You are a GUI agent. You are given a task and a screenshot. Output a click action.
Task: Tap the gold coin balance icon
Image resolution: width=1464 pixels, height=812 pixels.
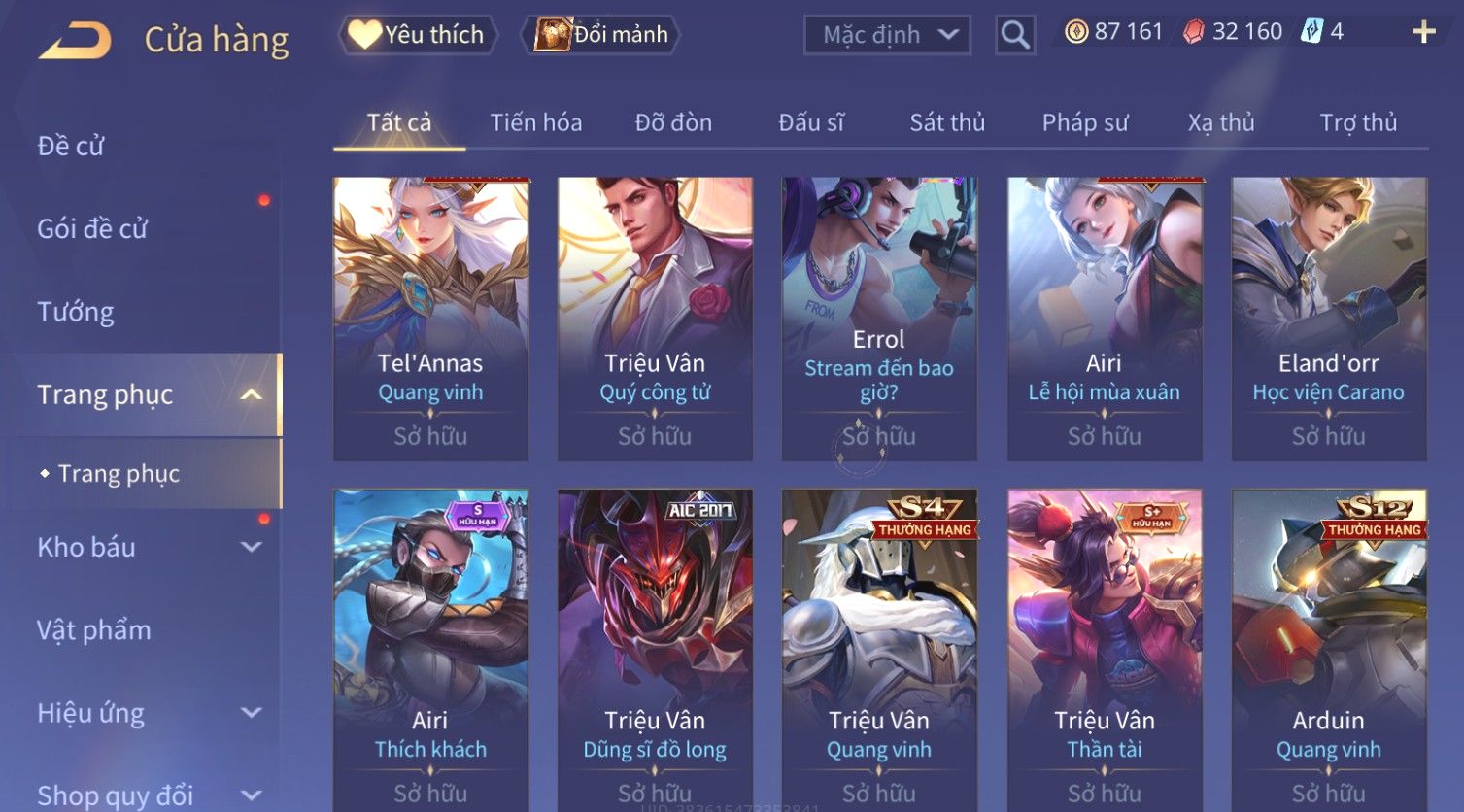click(1076, 32)
